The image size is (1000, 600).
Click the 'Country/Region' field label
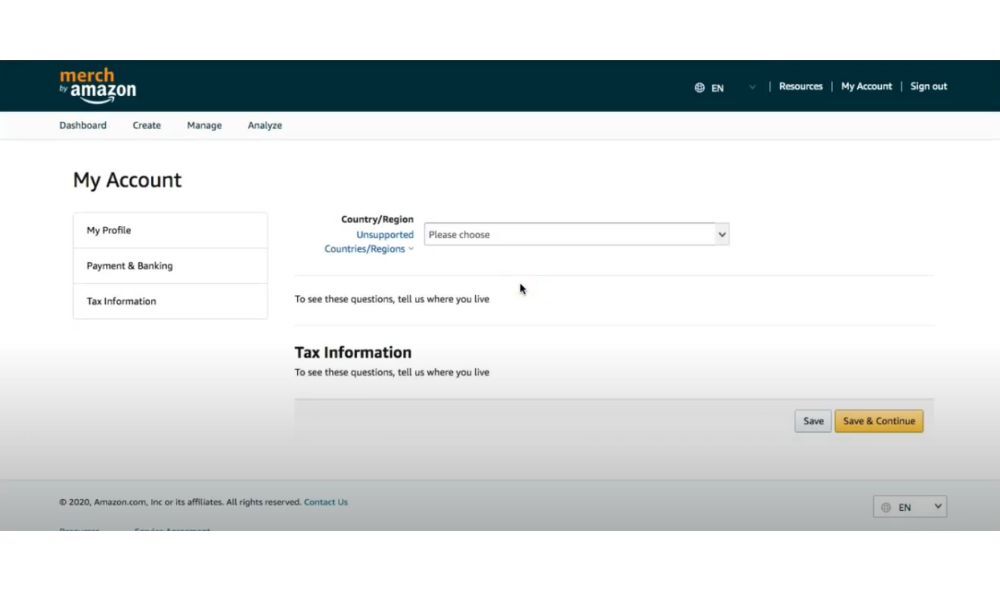pyautogui.click(x=377, y=219)
